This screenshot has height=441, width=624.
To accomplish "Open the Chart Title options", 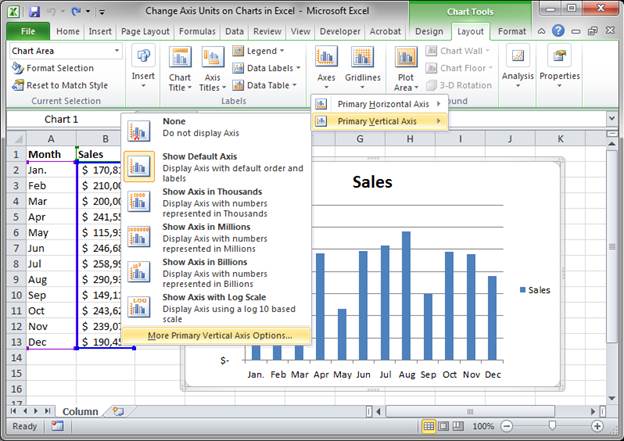I will click(x=180, y=69).
